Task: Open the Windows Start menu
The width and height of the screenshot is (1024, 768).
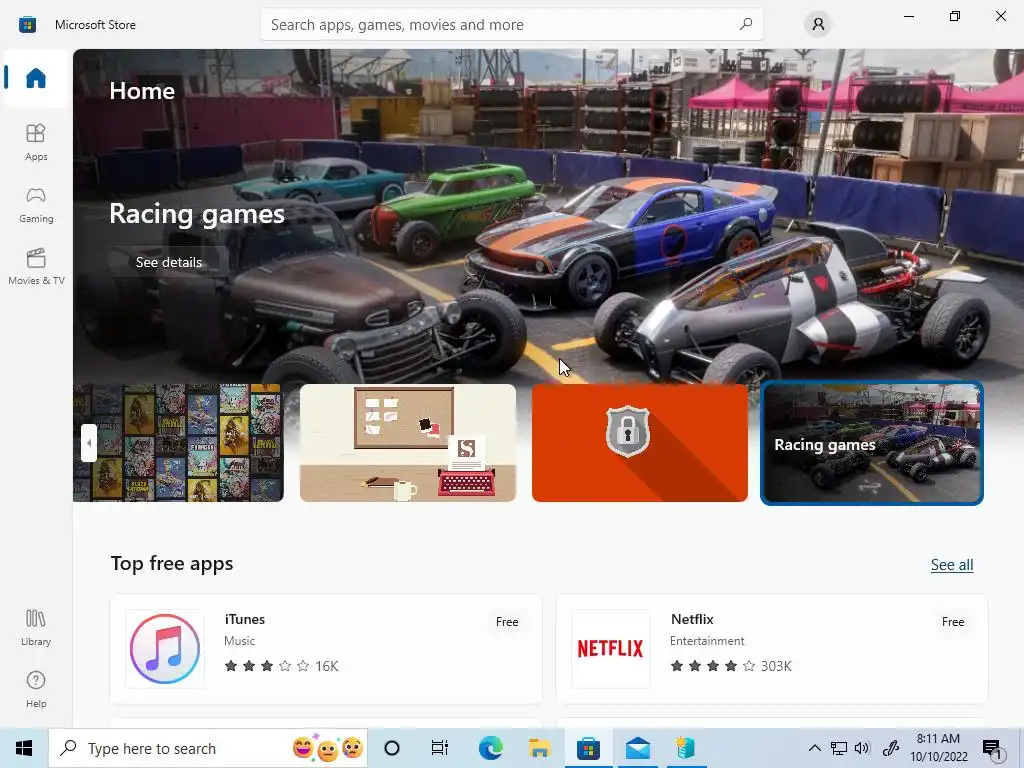Action: pyautogui.click(x=24, y=748)
